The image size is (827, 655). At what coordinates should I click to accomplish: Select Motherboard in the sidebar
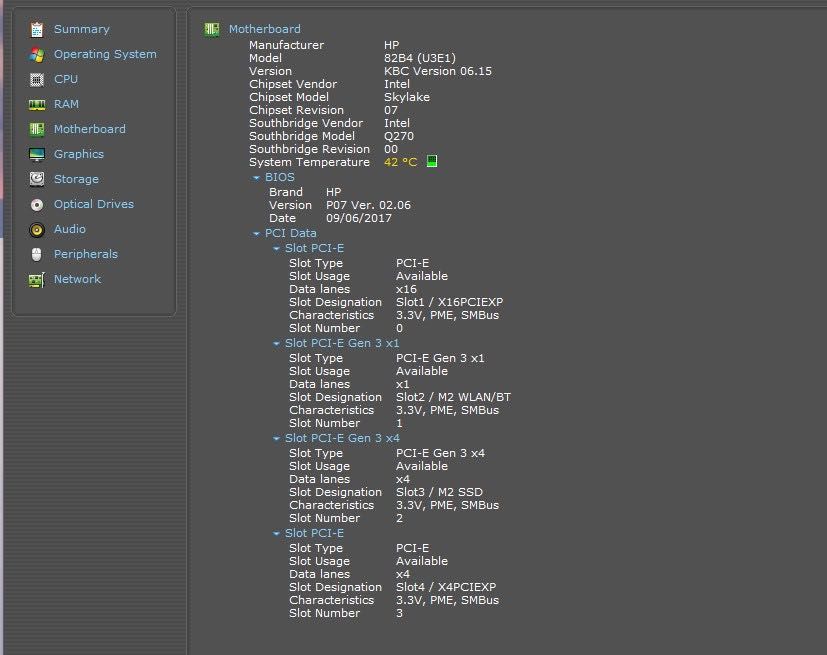coord(90,129)
